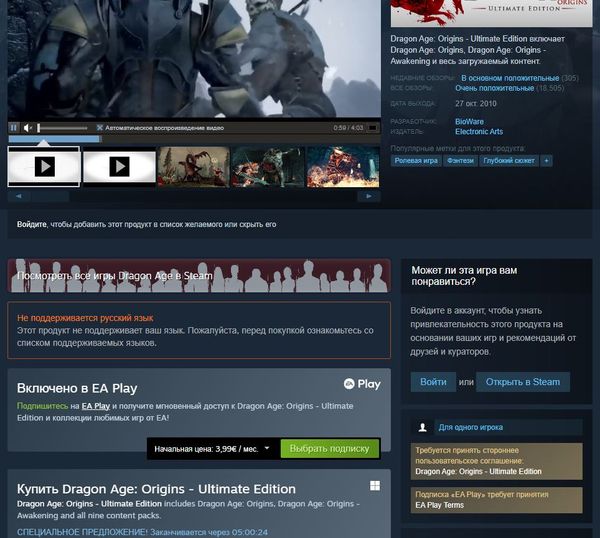The width and height of the screenshot is (600, 538).
Task: Open recent reviews 'В основном положительные'
Action: 510,78
